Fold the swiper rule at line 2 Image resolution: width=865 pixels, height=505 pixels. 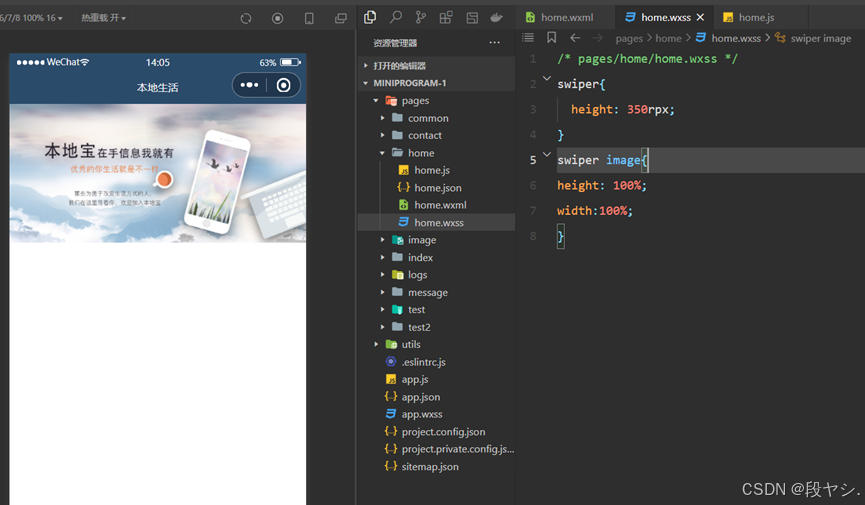tap(547, 78)
